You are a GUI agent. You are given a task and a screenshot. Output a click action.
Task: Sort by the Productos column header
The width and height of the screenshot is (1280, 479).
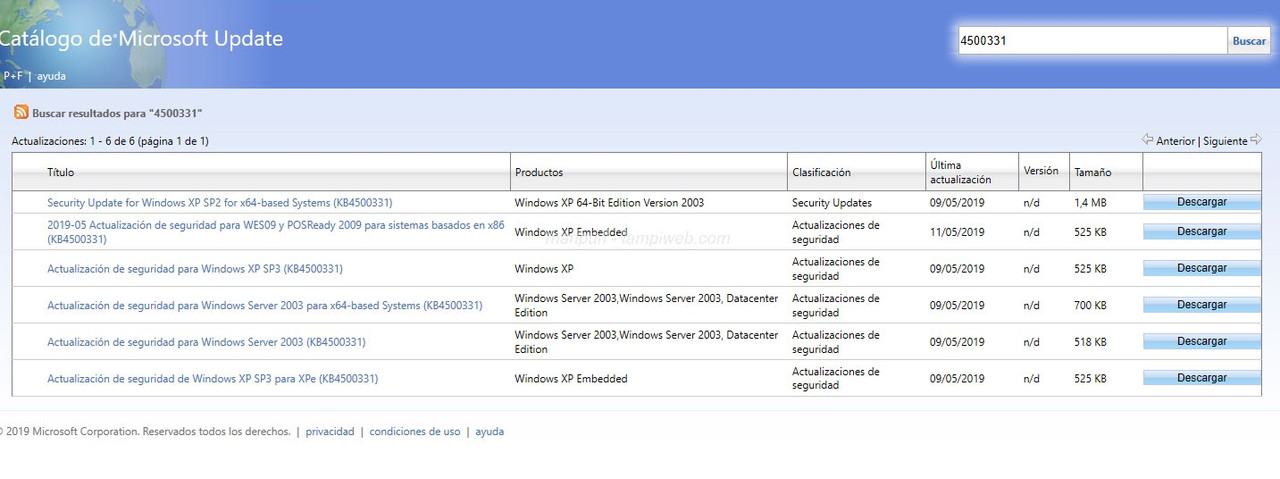539,172
